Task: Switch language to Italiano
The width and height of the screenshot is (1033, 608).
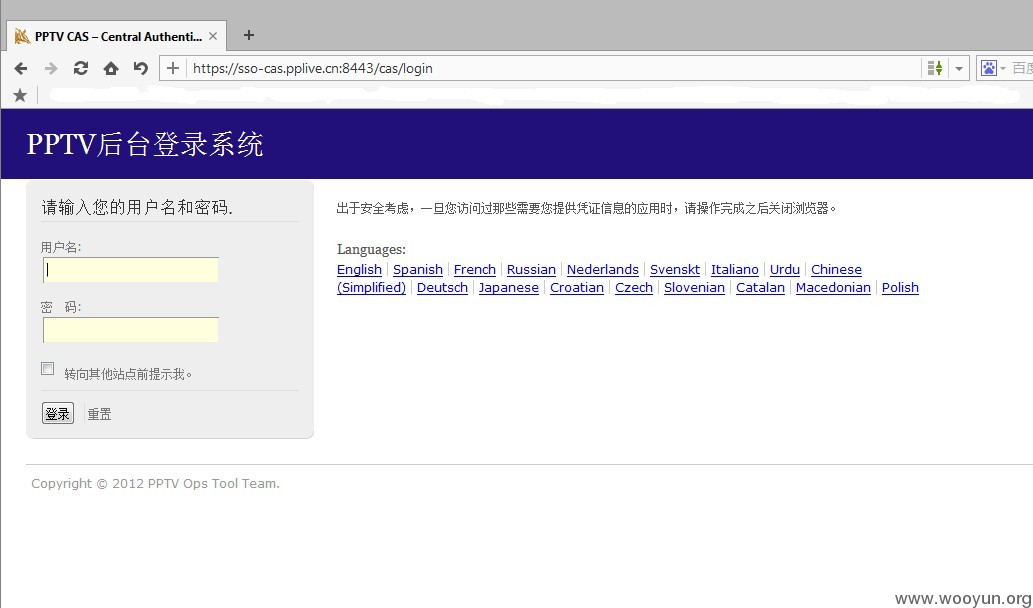Action: 735,269
